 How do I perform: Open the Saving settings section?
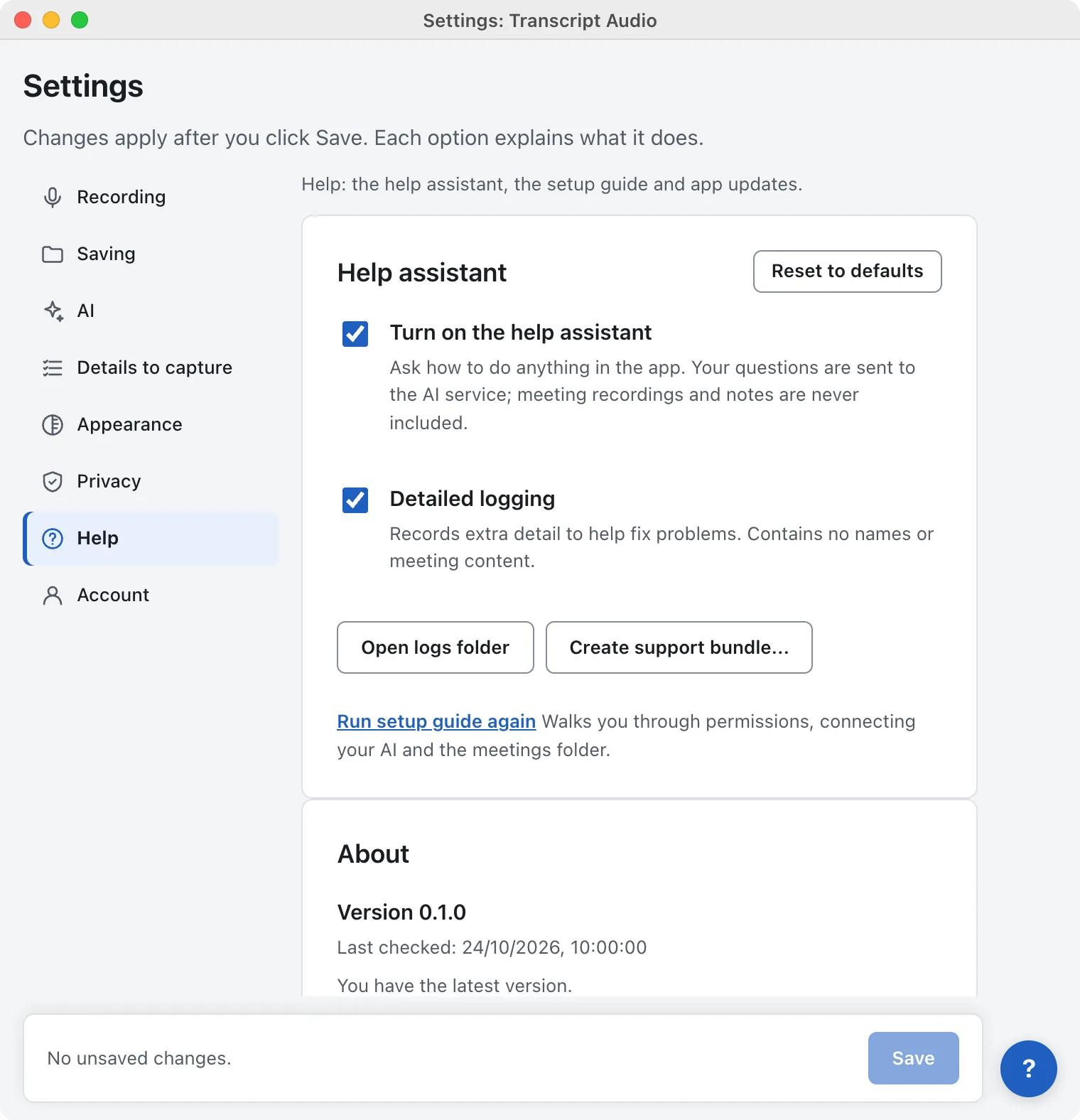point(151,254)
